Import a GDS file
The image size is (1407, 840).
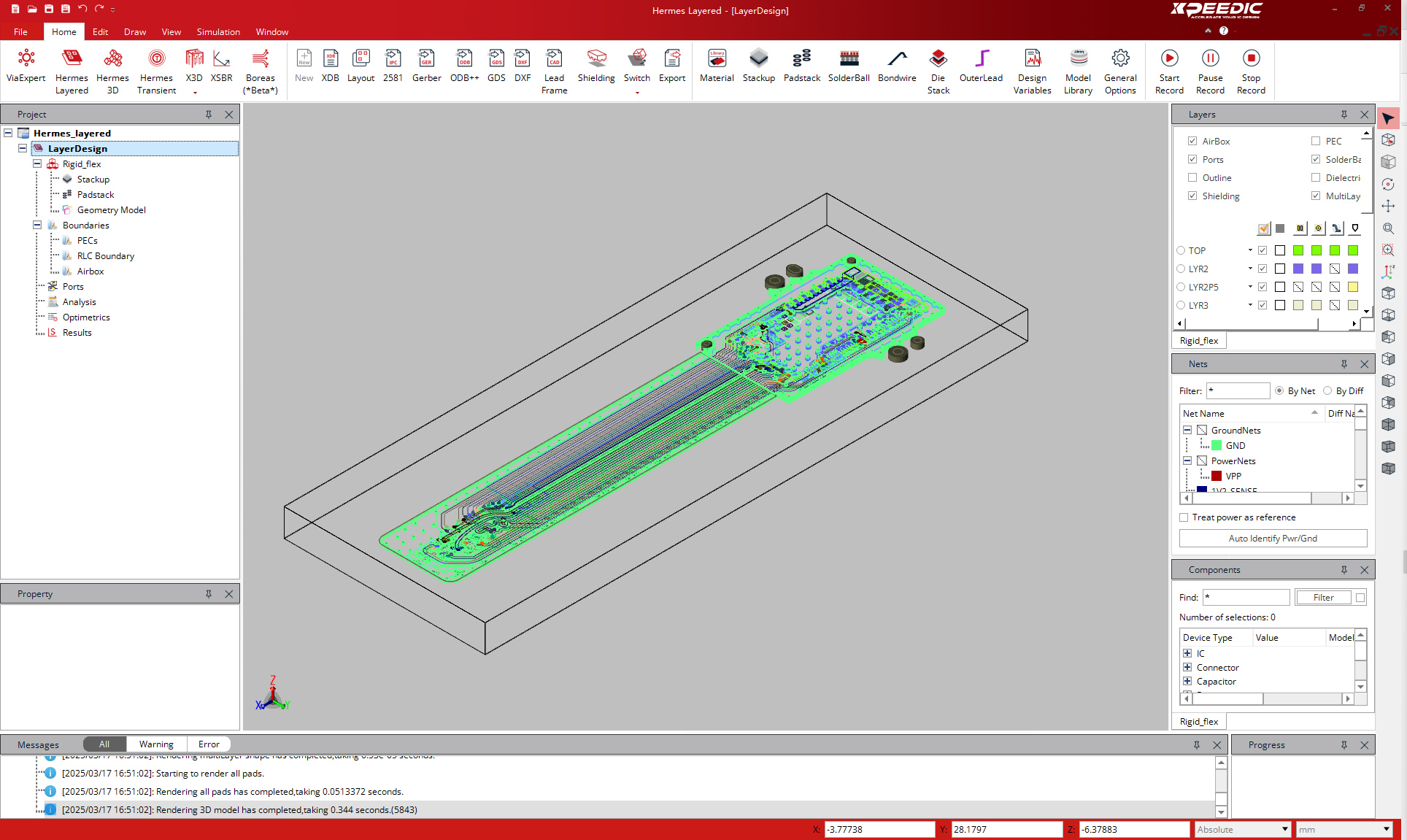point(496,66)
